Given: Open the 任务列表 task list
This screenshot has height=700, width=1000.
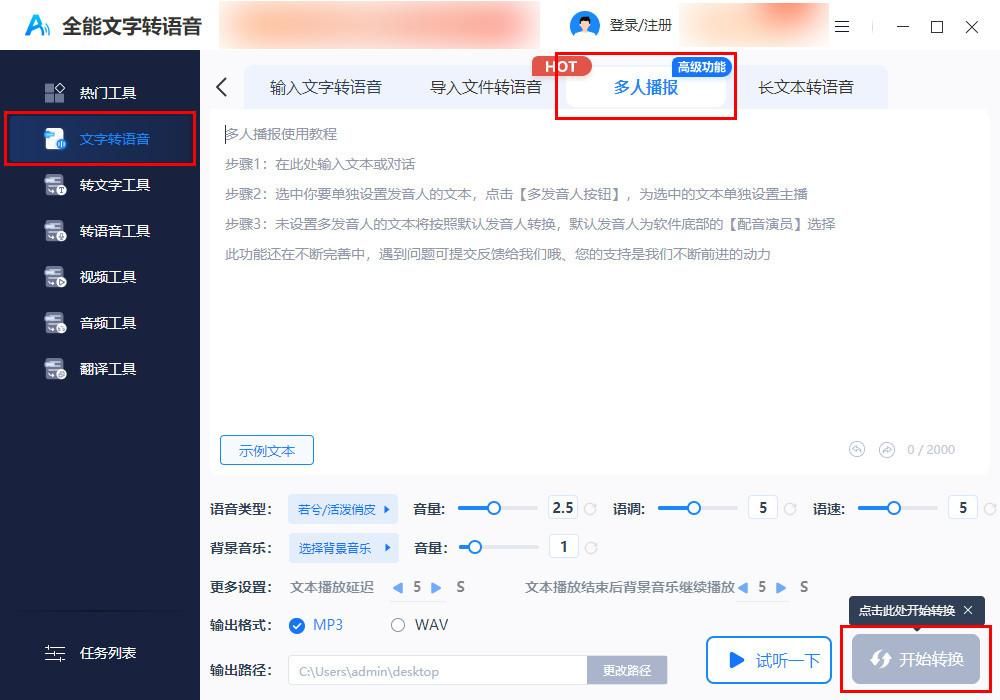Looking at the screenshot, I should (91, 653).
